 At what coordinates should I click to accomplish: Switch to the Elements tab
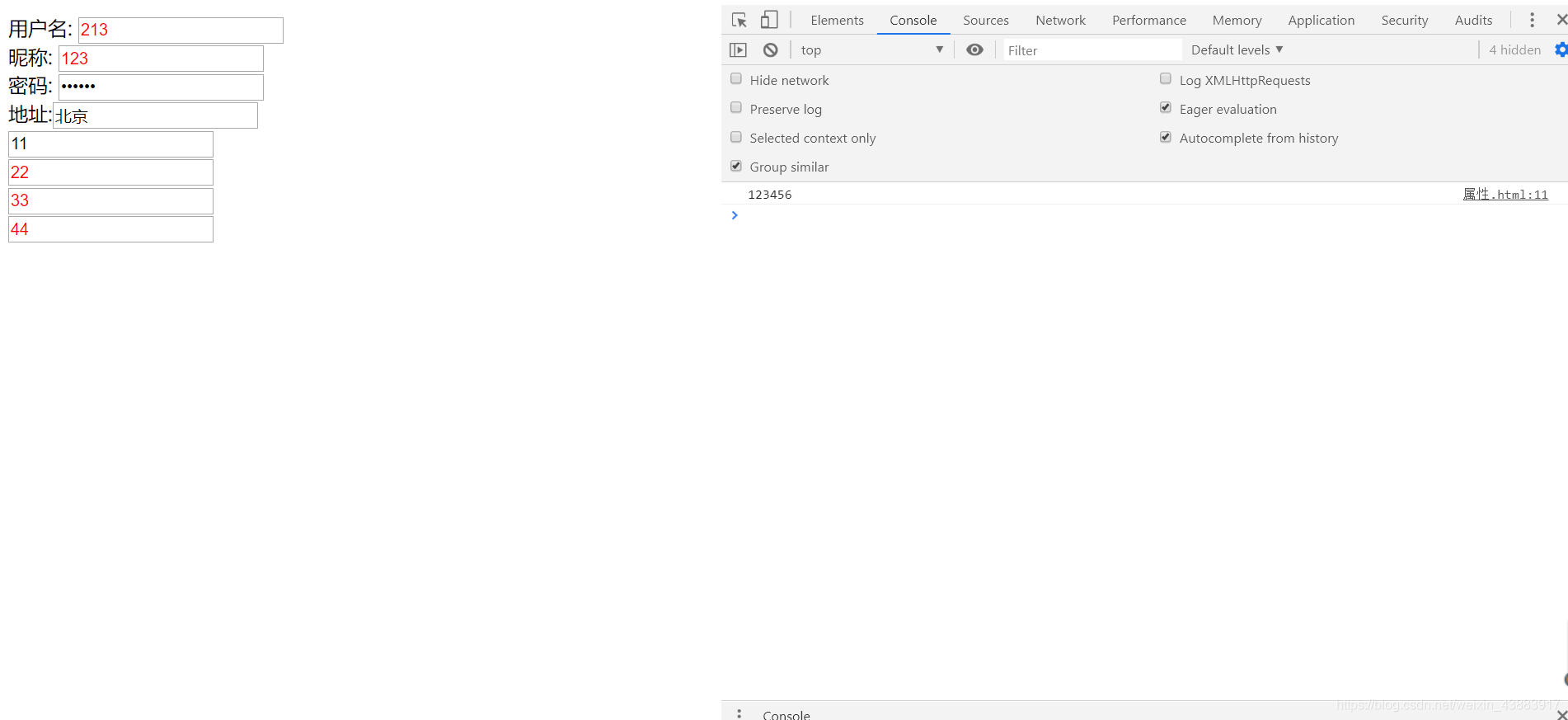pyautogui.click(x=837, y=21)
